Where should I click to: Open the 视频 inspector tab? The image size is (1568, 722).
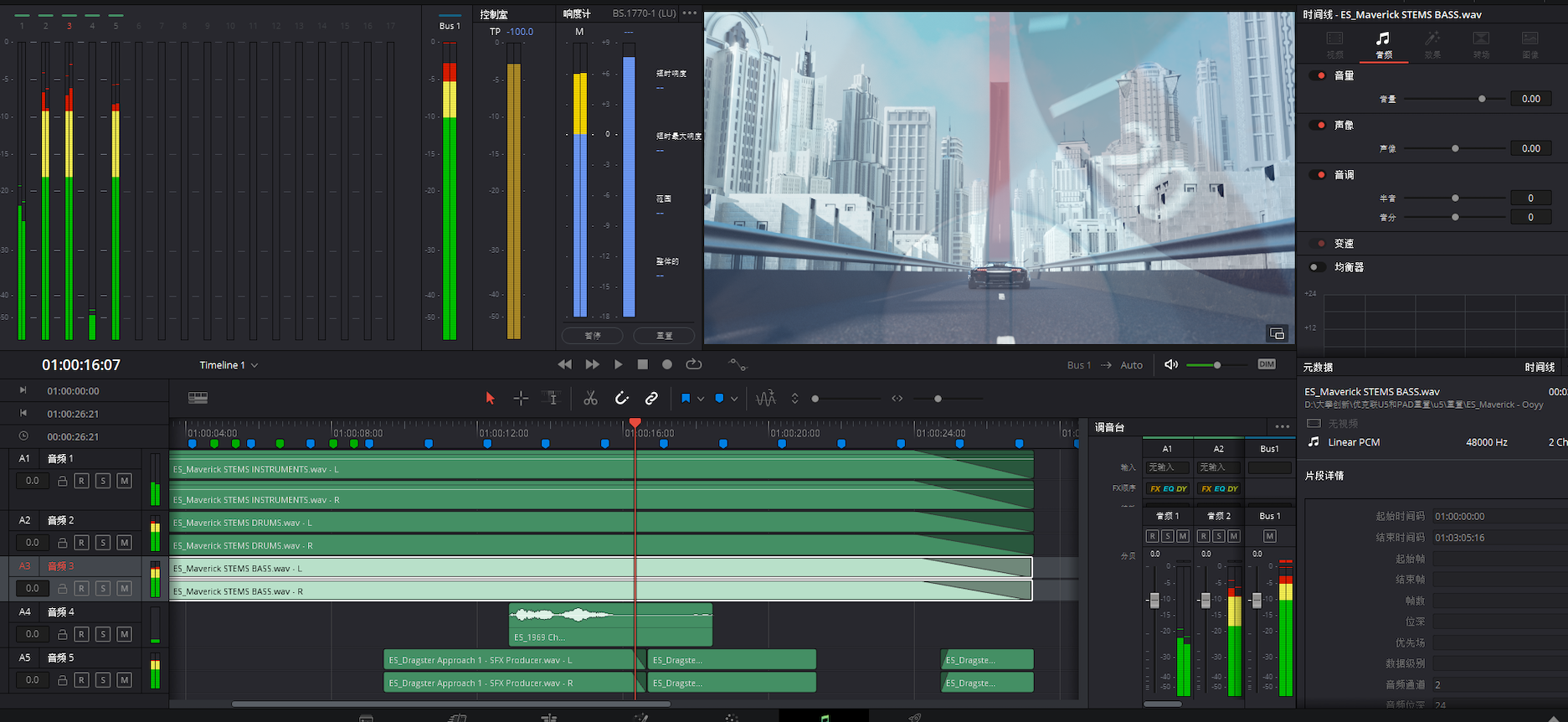pyautogui.click(x=1334, y=45)
